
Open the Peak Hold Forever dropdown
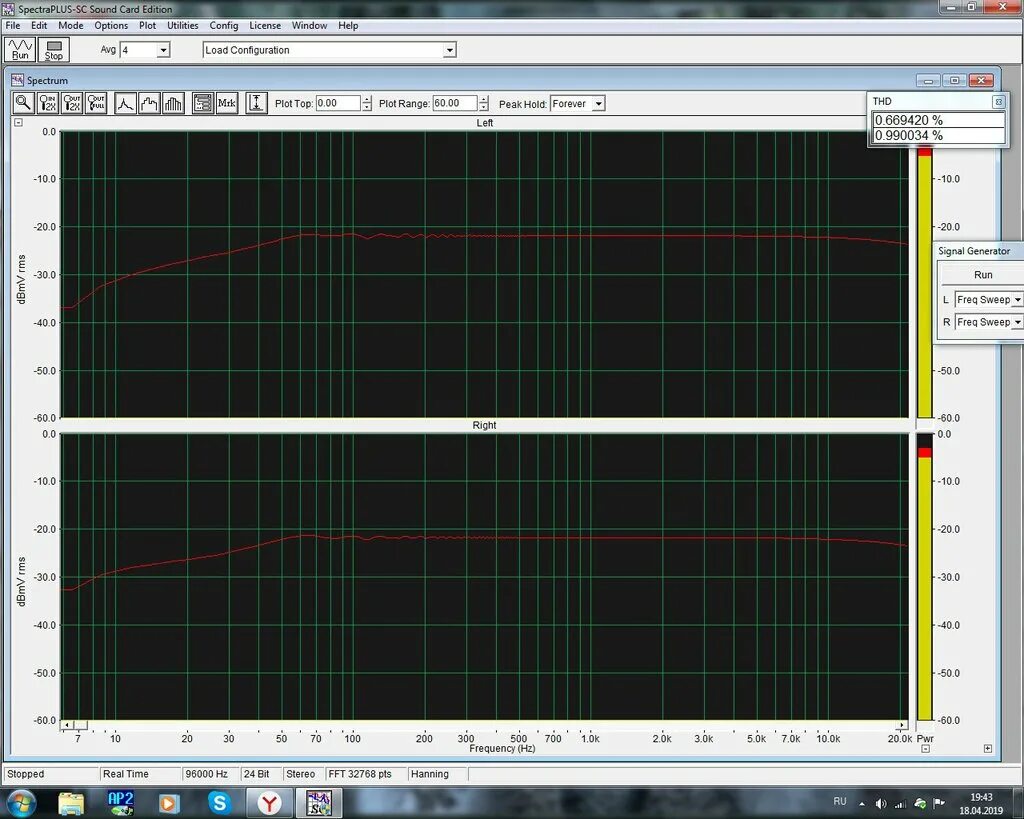pos(598,104)
